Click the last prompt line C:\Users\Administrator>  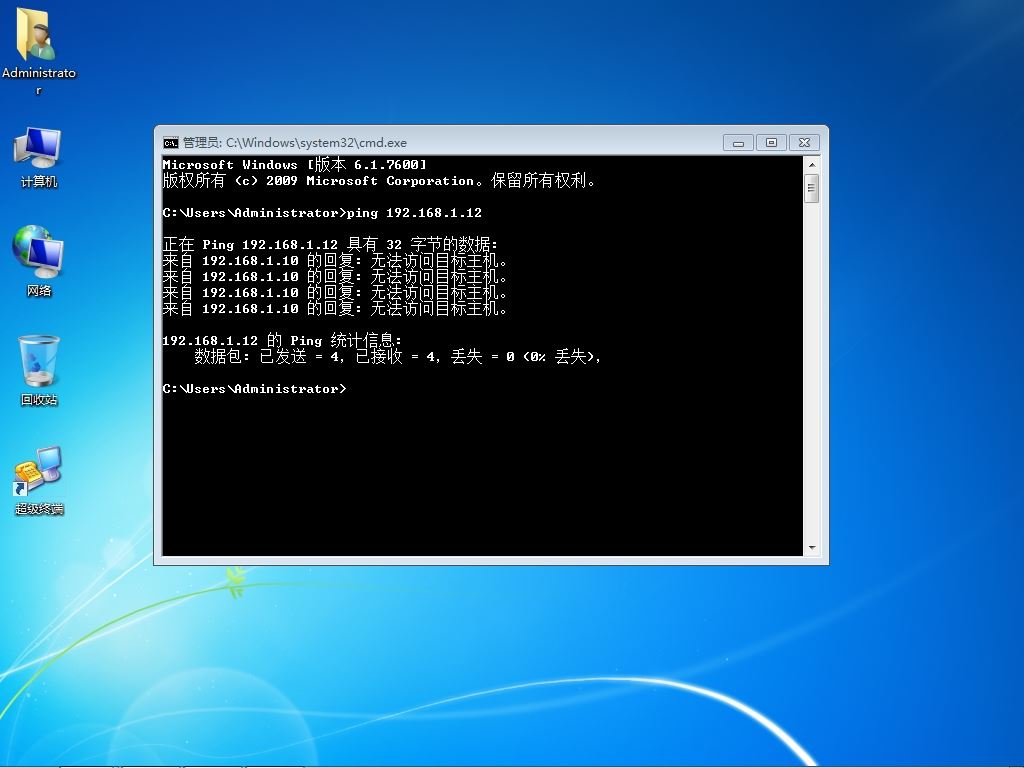click(x=255, y=389)
